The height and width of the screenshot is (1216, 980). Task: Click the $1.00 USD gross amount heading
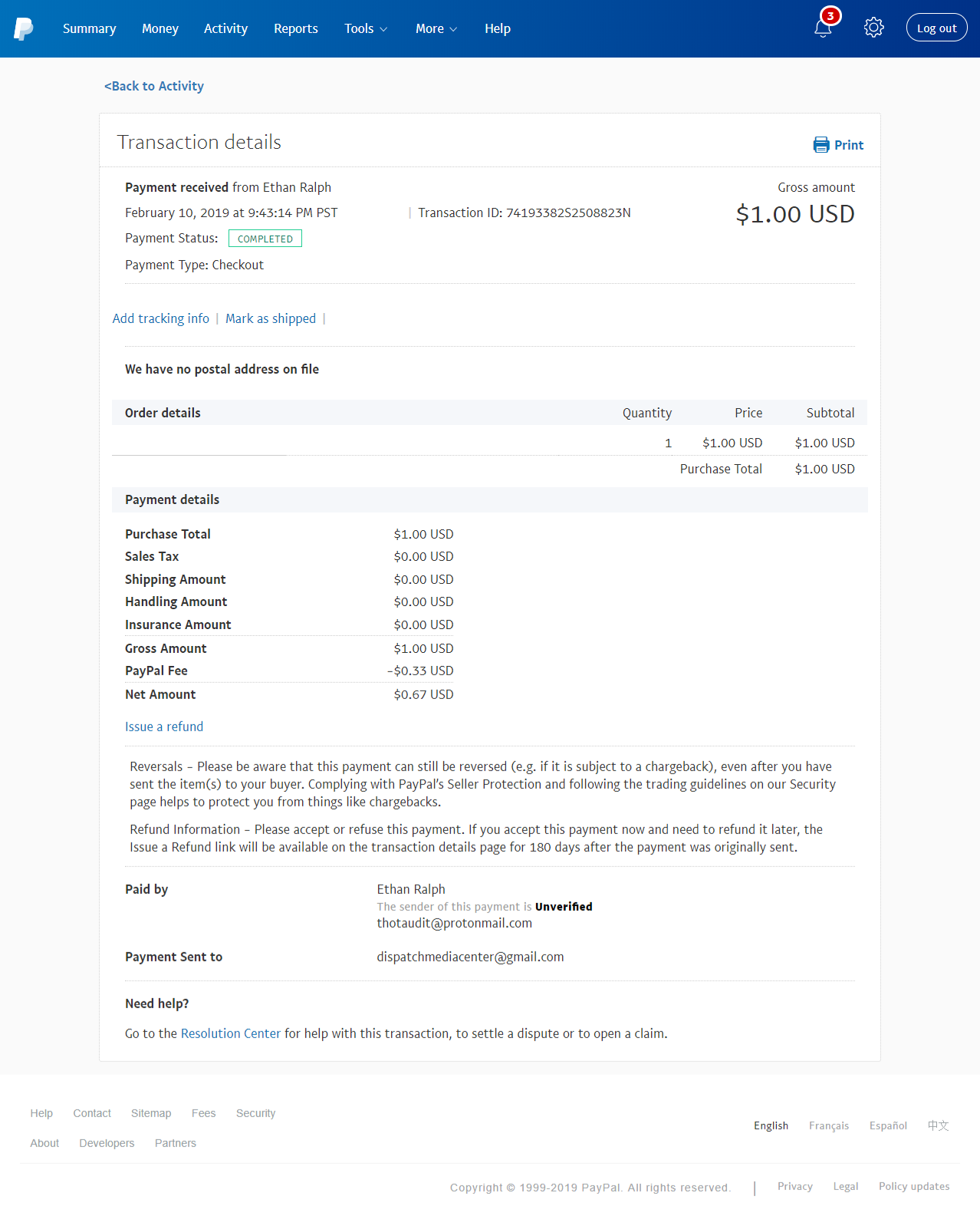(x=795, y=214)
